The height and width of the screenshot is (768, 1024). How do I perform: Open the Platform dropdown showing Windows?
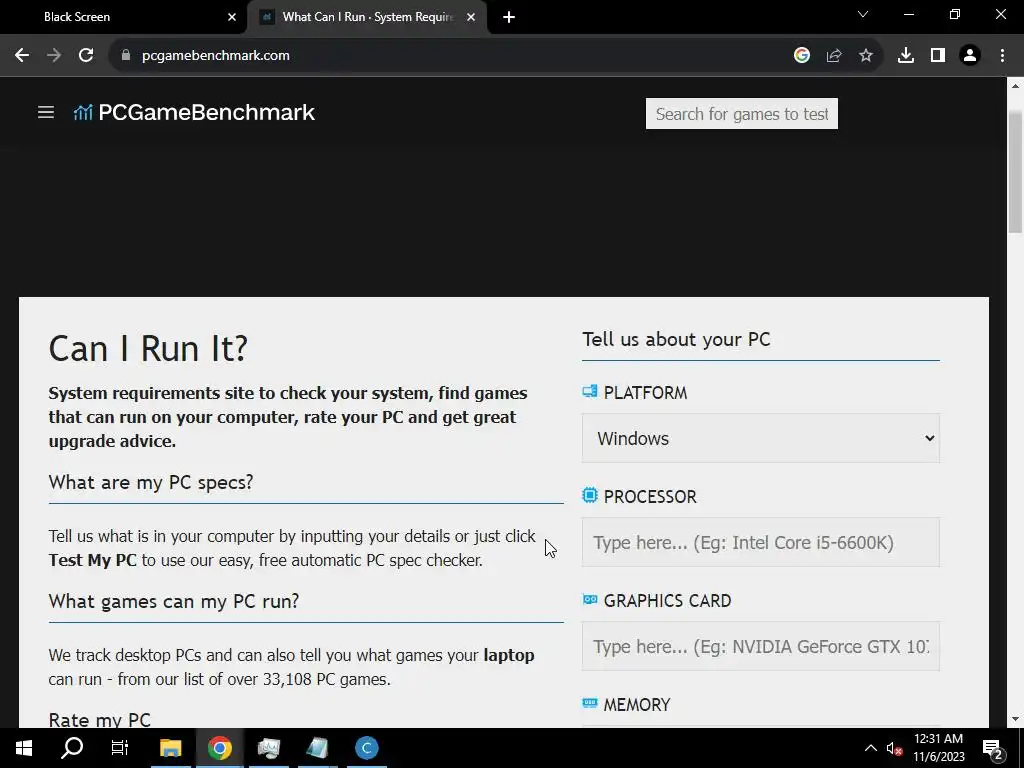(760, 438)
